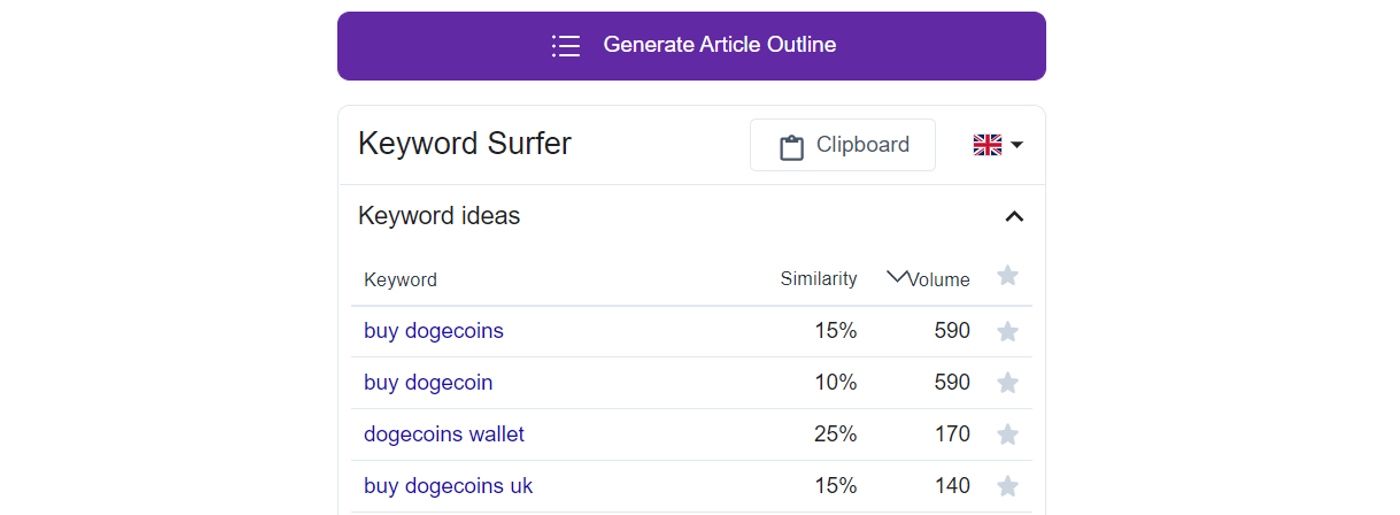This screenshot has height=515, width=1400.
Task: Click the Similarity column header
Action: pyautogui.click(x=818, y=279)
